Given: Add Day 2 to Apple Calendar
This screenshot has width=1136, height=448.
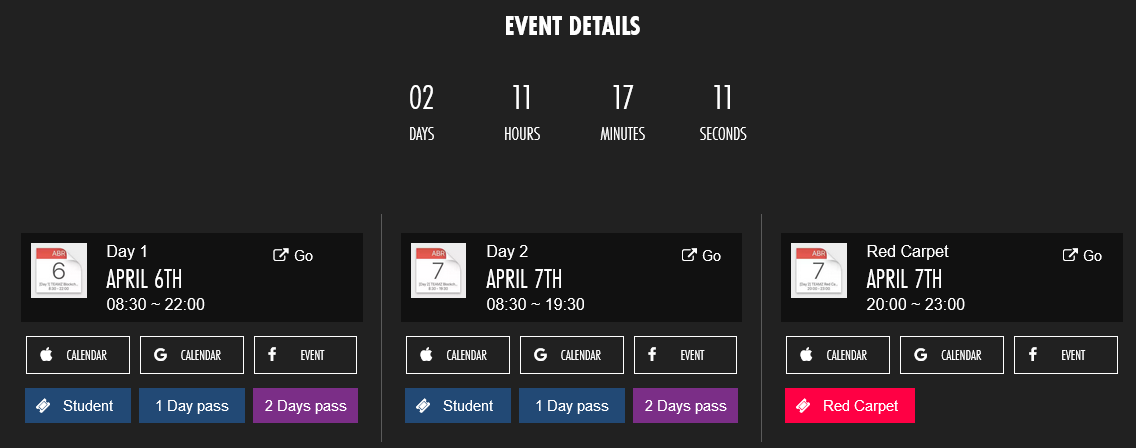Looking at the screenshot, I should coord(458,355).
